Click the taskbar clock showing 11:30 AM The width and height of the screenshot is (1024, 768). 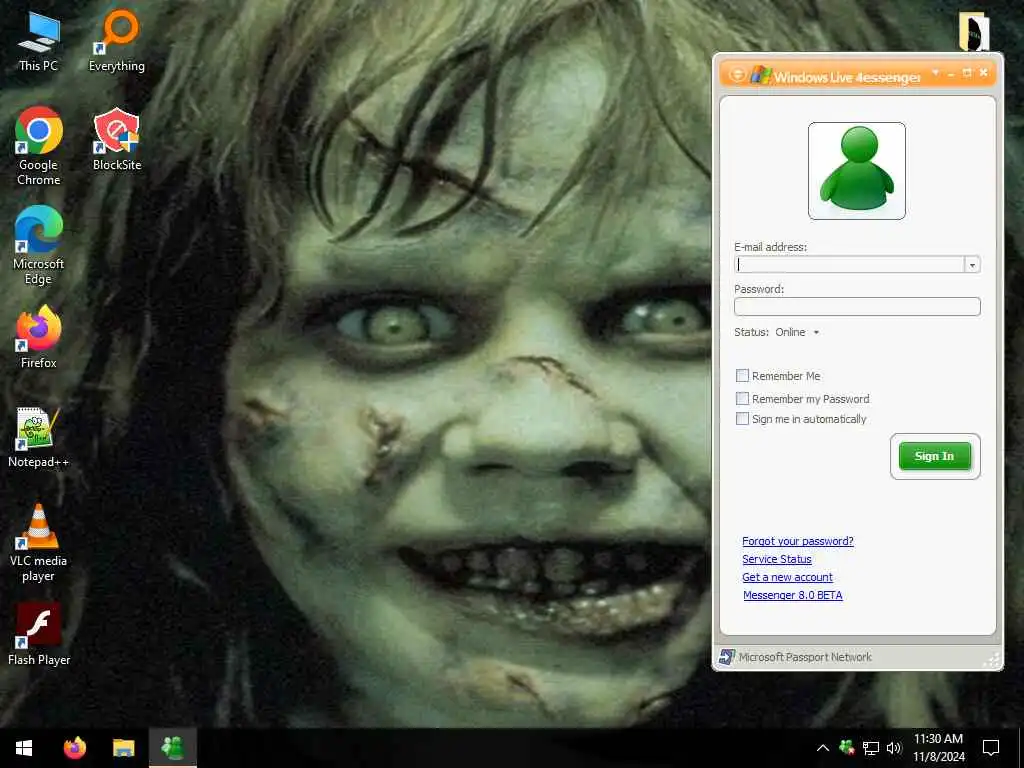938,748
